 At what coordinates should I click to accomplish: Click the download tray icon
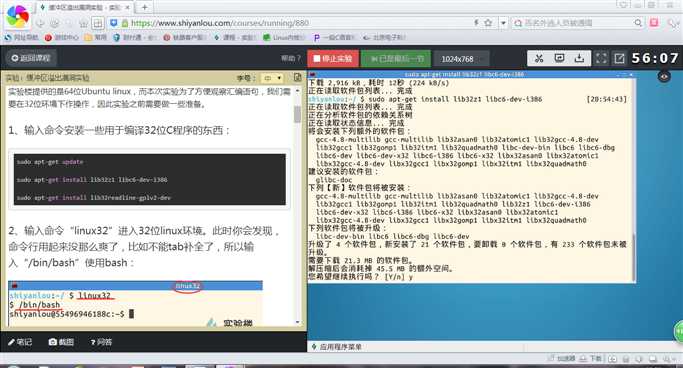point(579,58)
